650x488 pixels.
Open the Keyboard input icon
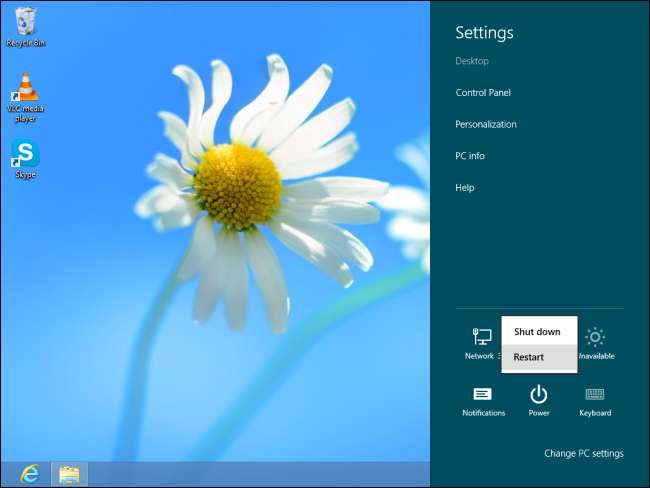pyautogui.click(x=595, y=401)
